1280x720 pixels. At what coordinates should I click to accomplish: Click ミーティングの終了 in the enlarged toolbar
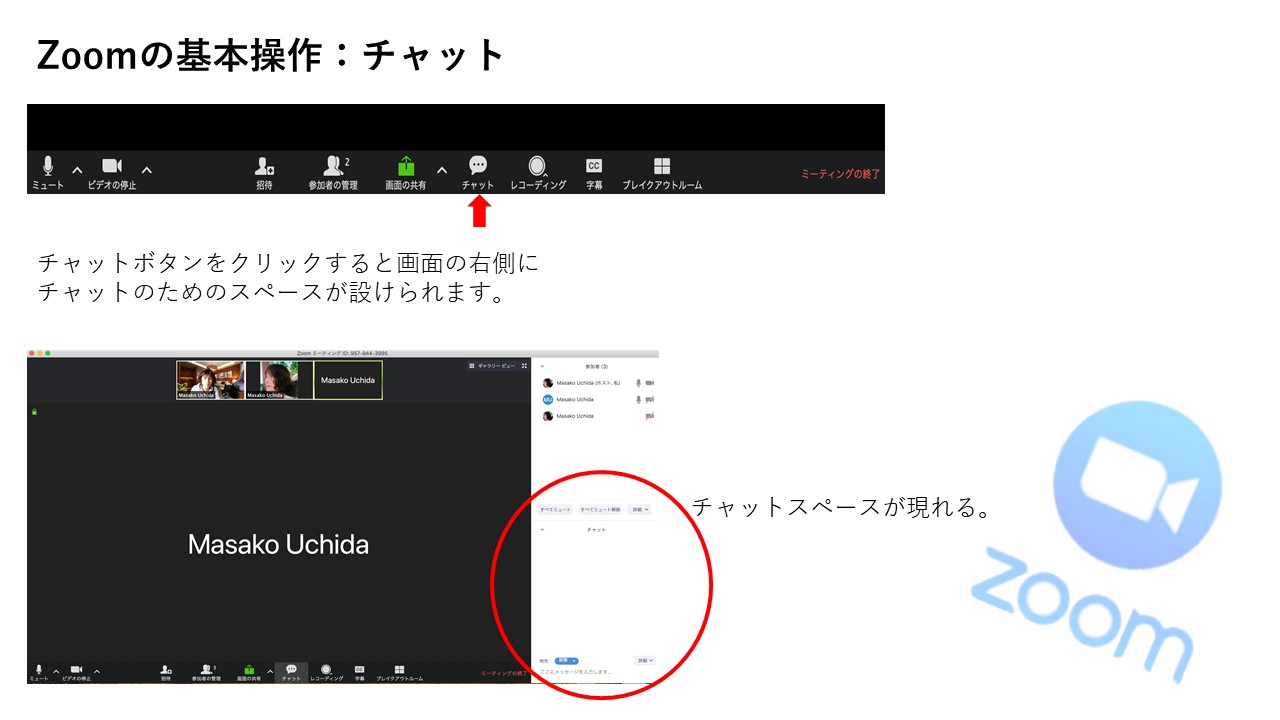[x=840, y=174]
